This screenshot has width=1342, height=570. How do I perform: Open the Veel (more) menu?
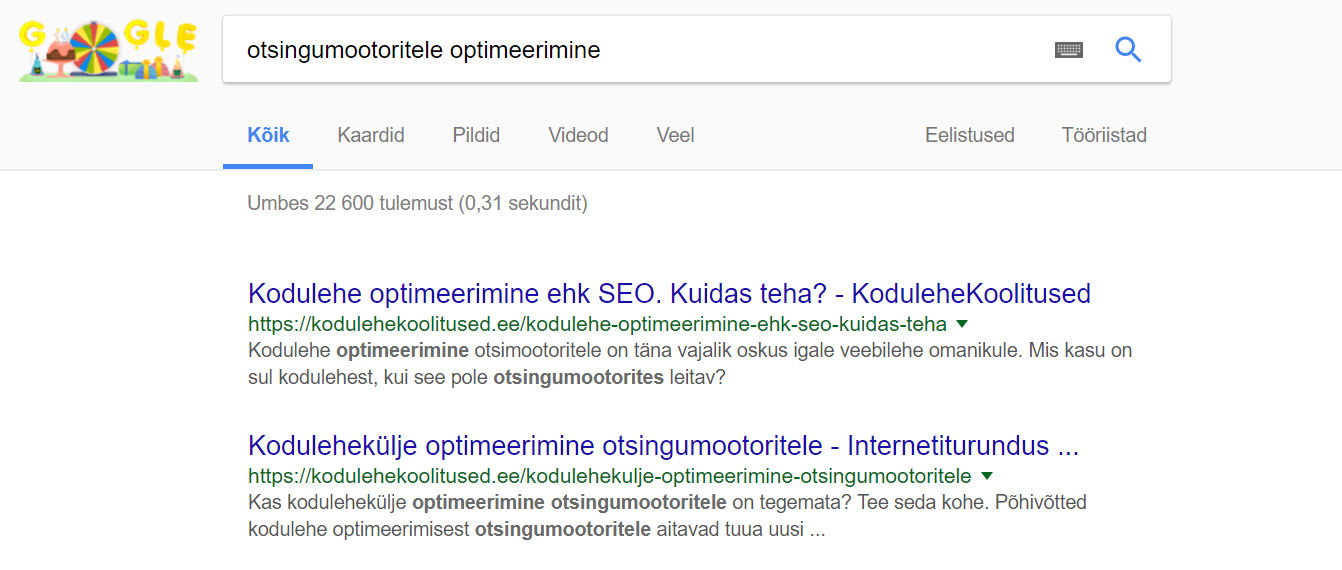coord(675,135)
